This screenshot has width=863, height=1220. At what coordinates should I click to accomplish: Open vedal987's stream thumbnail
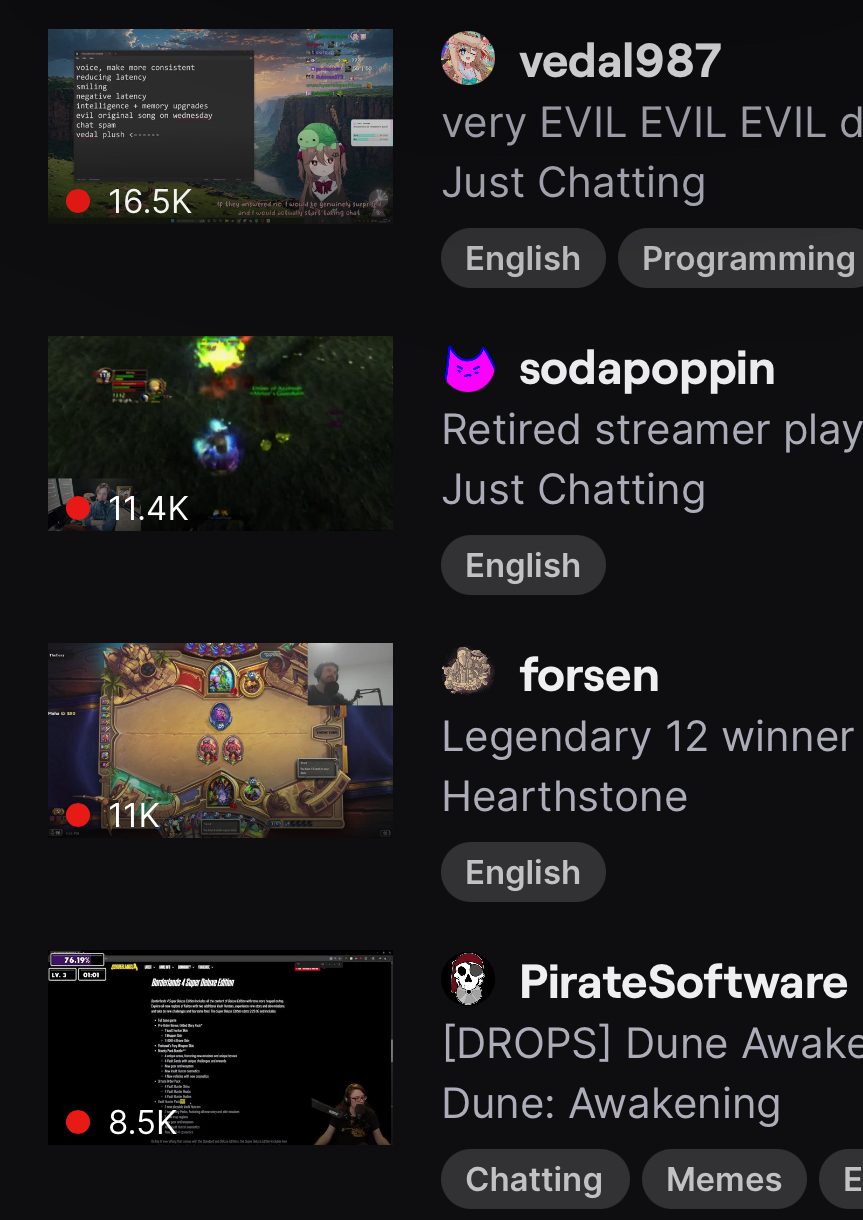220,126
